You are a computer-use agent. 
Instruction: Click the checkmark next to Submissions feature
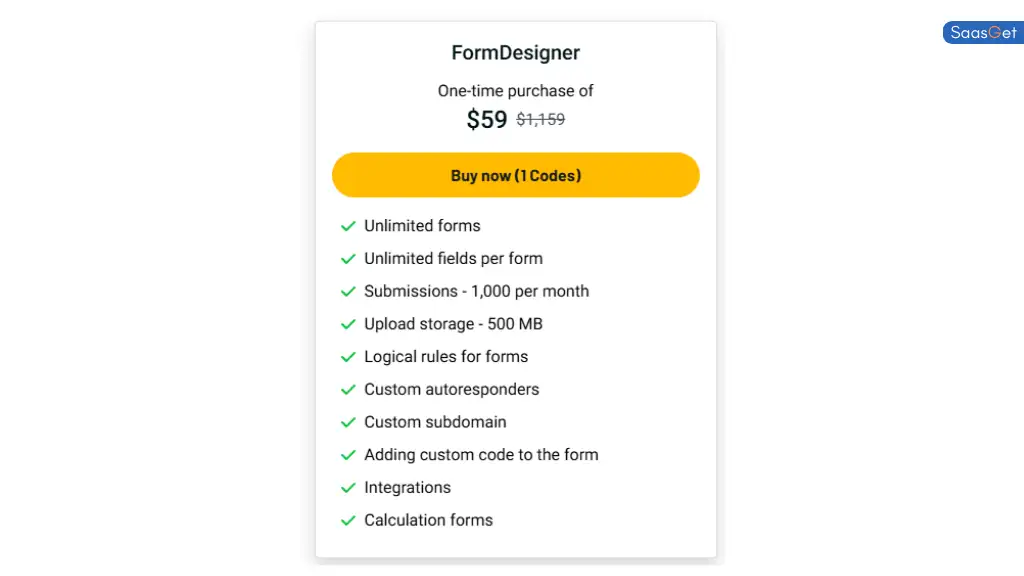(x=348, y=291)
